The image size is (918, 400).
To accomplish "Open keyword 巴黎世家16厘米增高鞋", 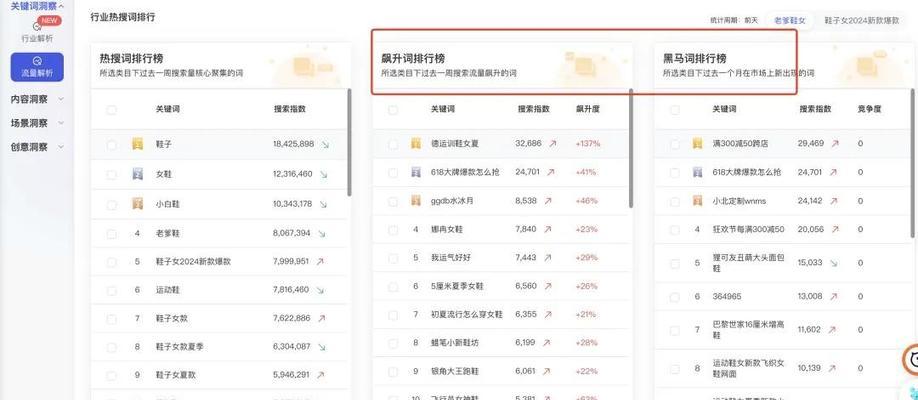I will [748, 330].
